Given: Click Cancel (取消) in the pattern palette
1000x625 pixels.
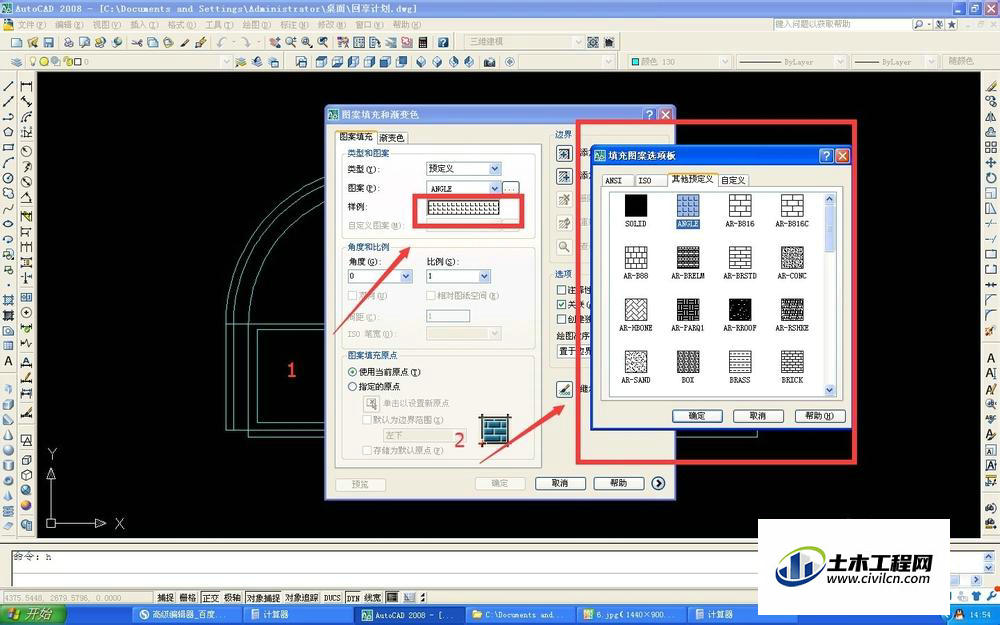Looking at the screenshot, I should click(758, 416).
